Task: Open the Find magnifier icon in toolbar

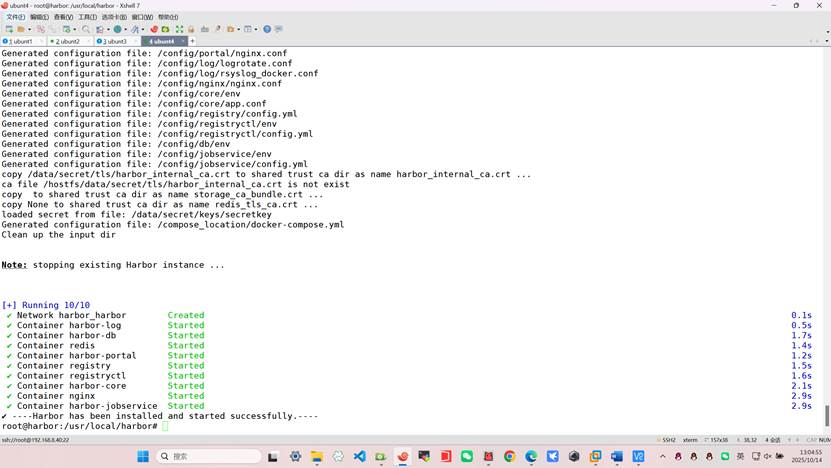Action: [86, 29]
